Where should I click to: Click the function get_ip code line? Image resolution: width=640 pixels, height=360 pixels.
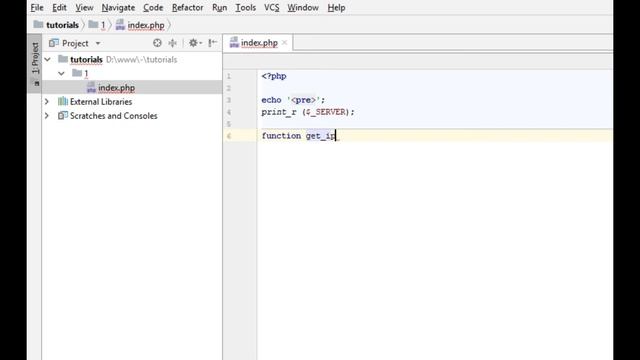[x=299, y=136]
